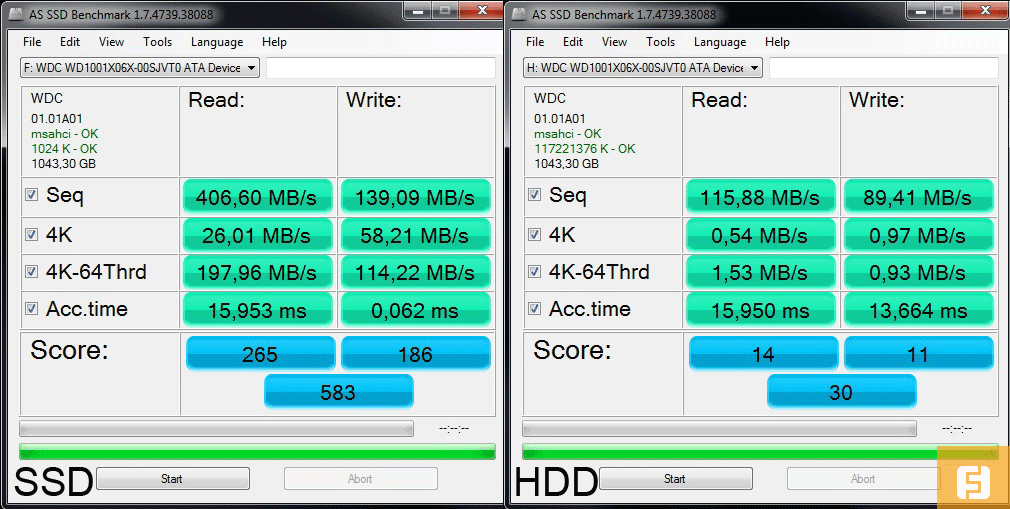Select the 0,97 MB/s 4K write result
The width and height of the screenshot is (1010, 509).
pos(919,235)
